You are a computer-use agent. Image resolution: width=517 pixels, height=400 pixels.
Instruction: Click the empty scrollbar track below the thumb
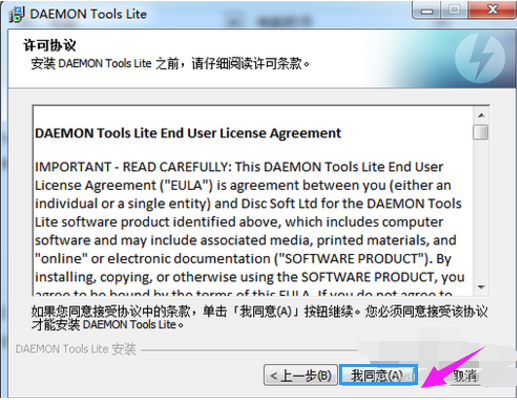pos(481,210)
